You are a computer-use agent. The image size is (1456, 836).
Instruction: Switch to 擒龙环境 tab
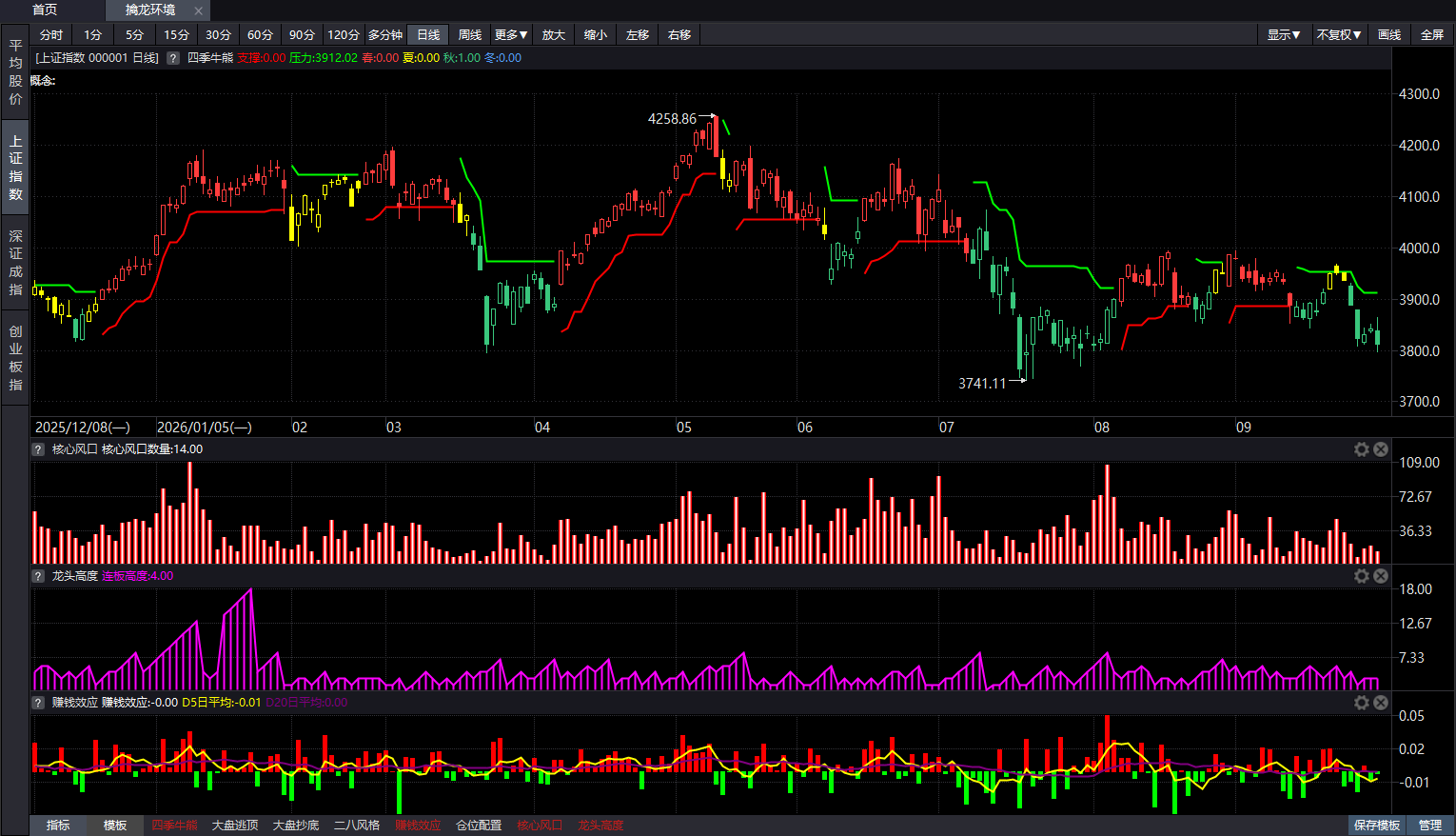[150, 10]
